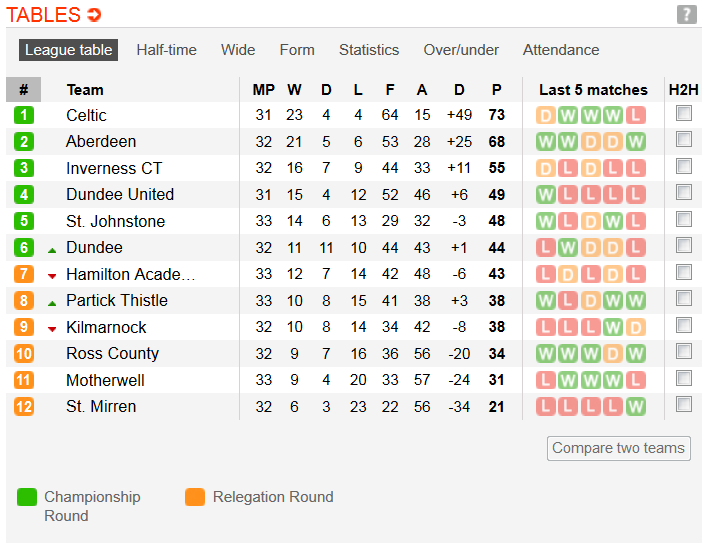Click Celtic's green position 1 badge
The height and width of the screenshot is (548, 709).
click(x=24, y=115)
